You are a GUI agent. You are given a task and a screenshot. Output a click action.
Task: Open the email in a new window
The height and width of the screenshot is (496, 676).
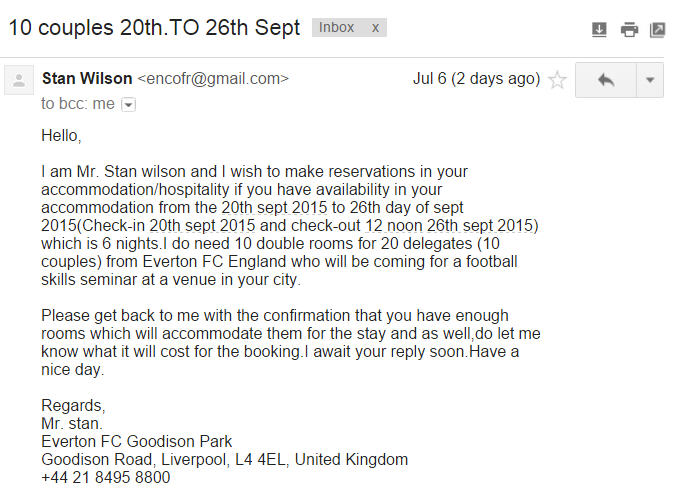657,30
